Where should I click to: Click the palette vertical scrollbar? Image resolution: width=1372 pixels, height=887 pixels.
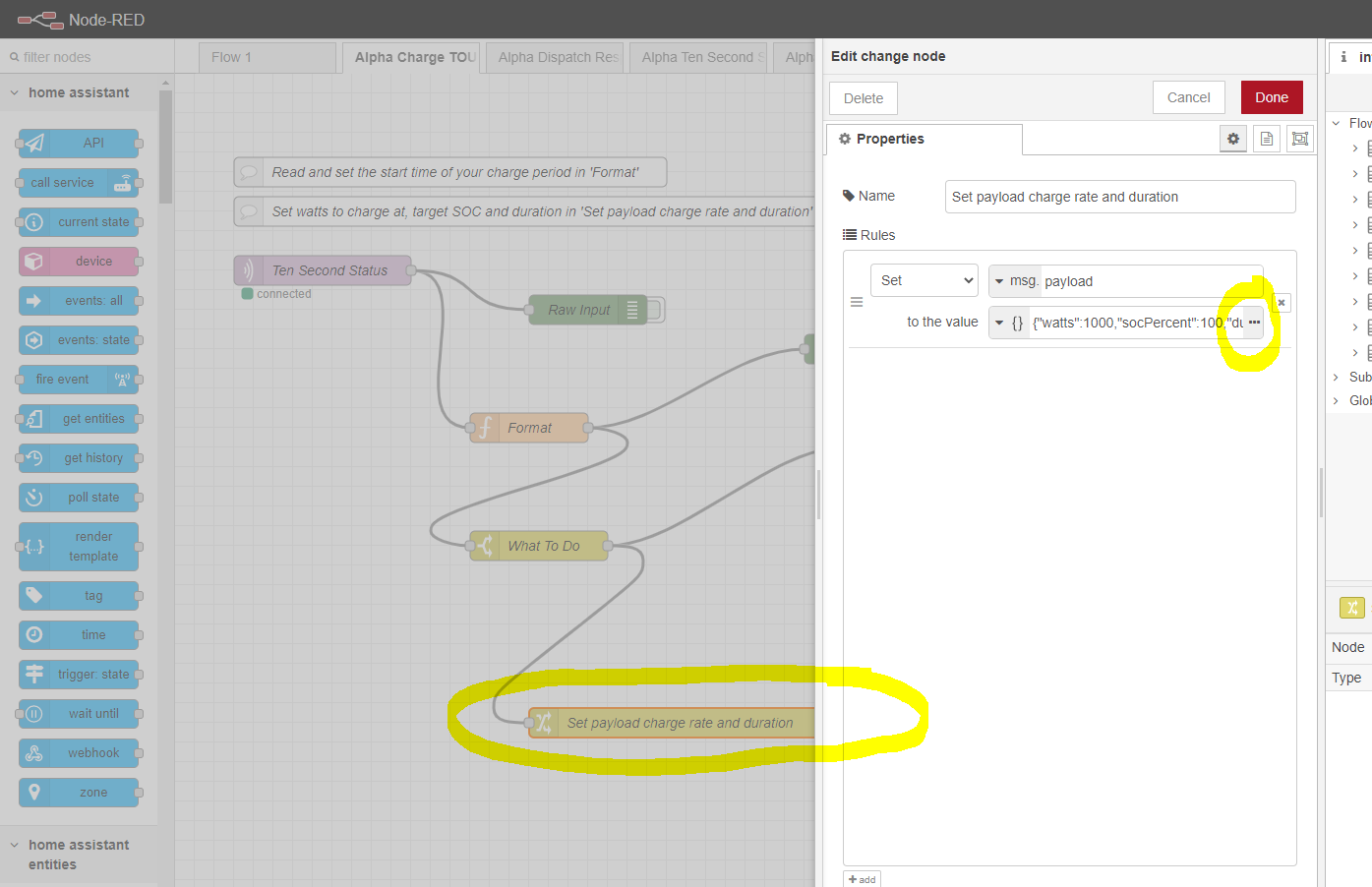165,148
